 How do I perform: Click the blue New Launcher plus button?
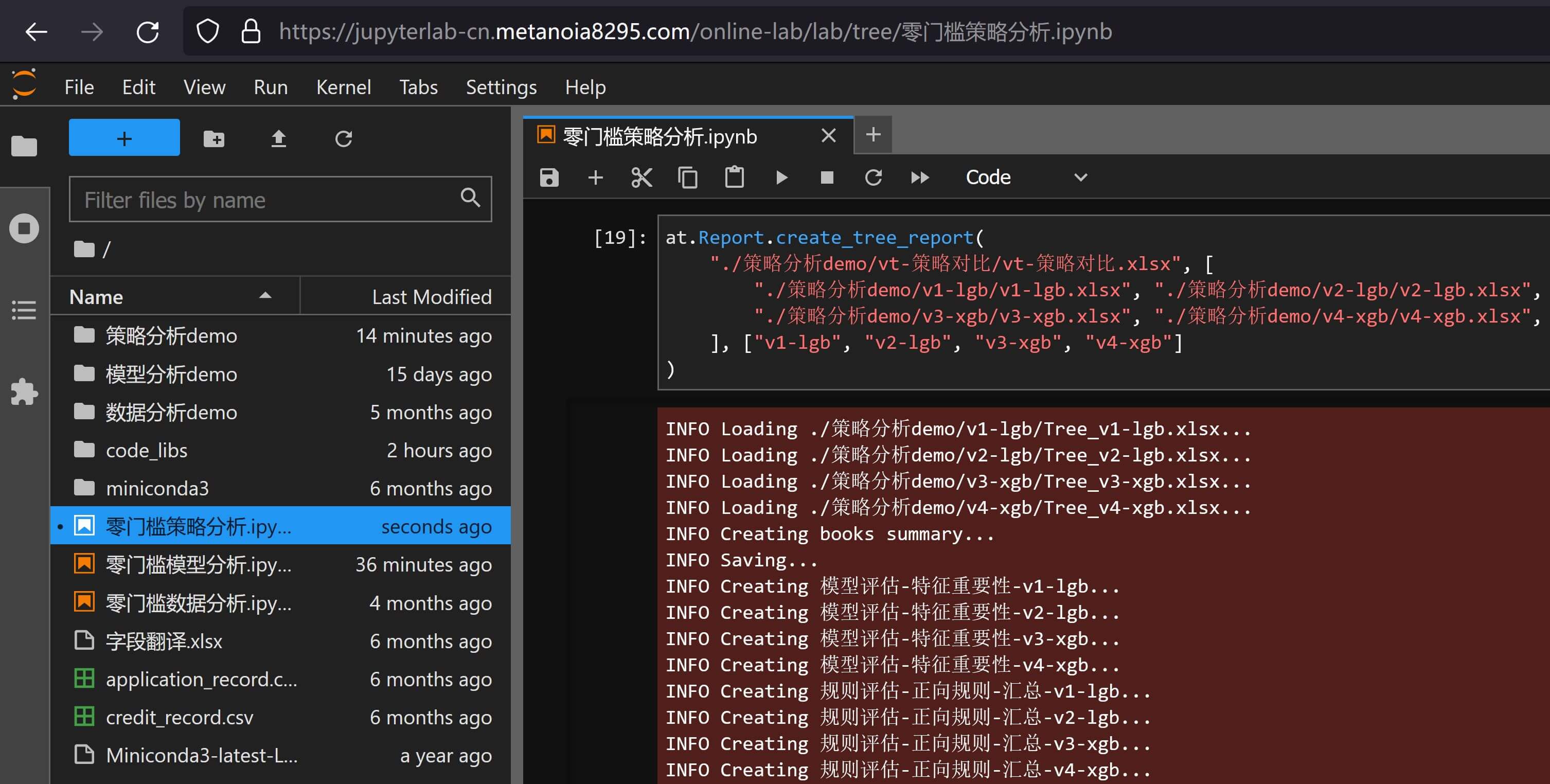pos(124,138)
